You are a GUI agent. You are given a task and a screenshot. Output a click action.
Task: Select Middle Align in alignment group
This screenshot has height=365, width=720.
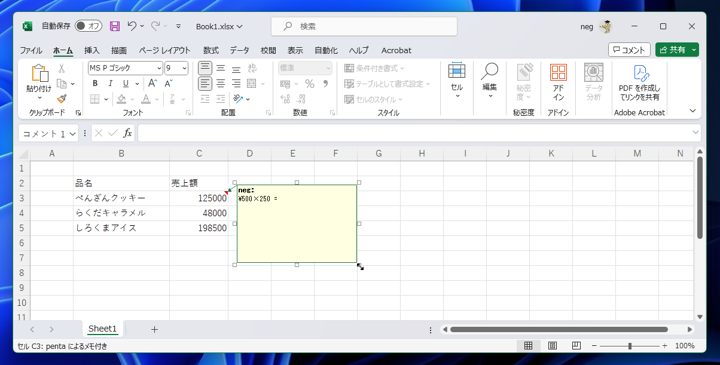coord(221,68)
